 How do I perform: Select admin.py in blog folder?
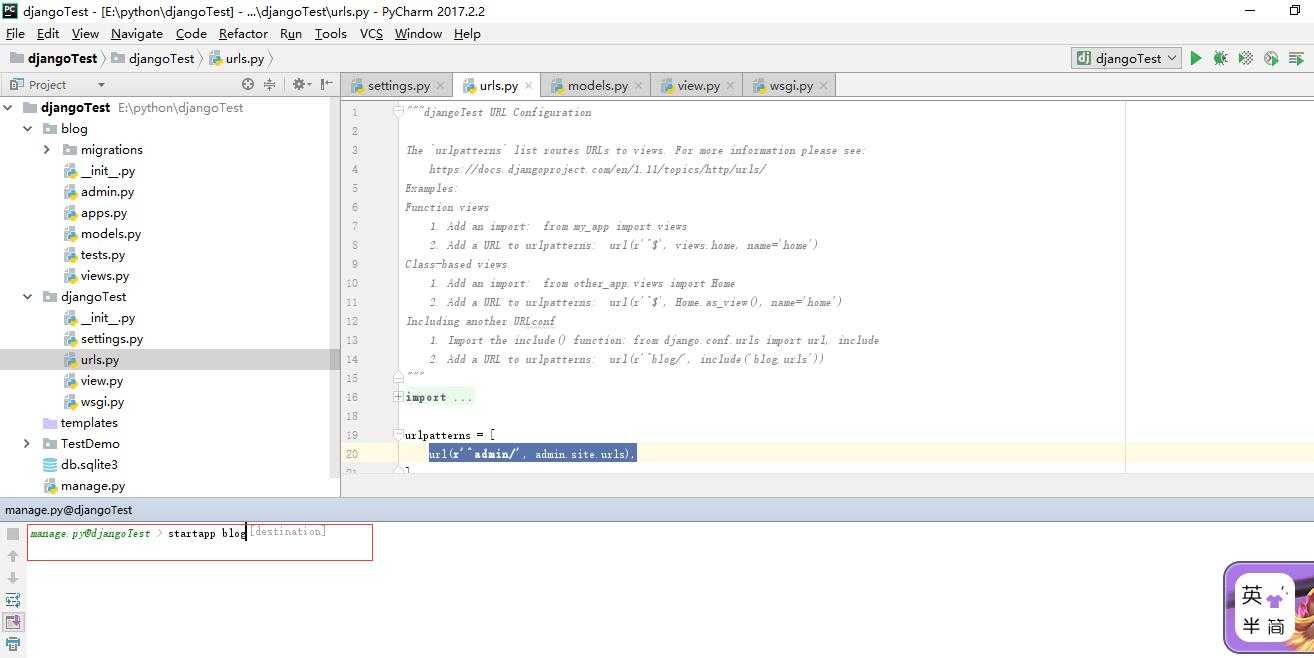click(107, 191)
